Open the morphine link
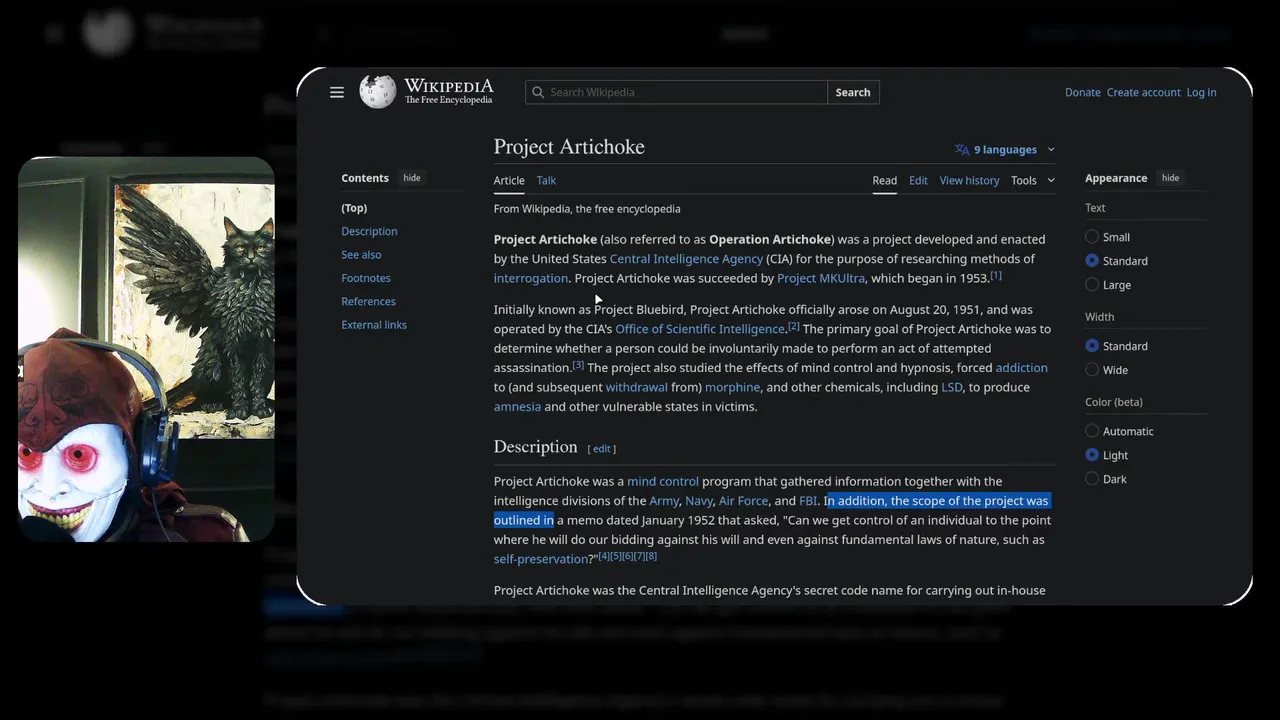Viewport: 1280px width, 720px height. click(732, 387)
